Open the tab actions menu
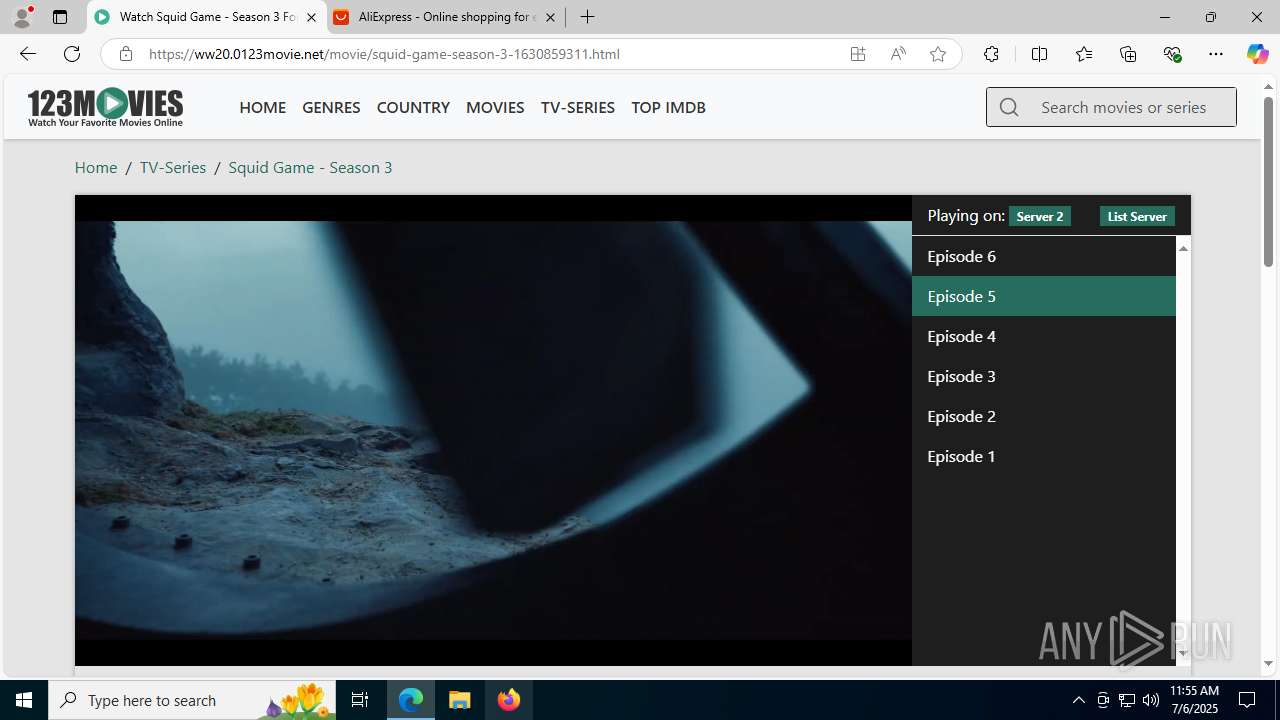 [x=60, y=17]
